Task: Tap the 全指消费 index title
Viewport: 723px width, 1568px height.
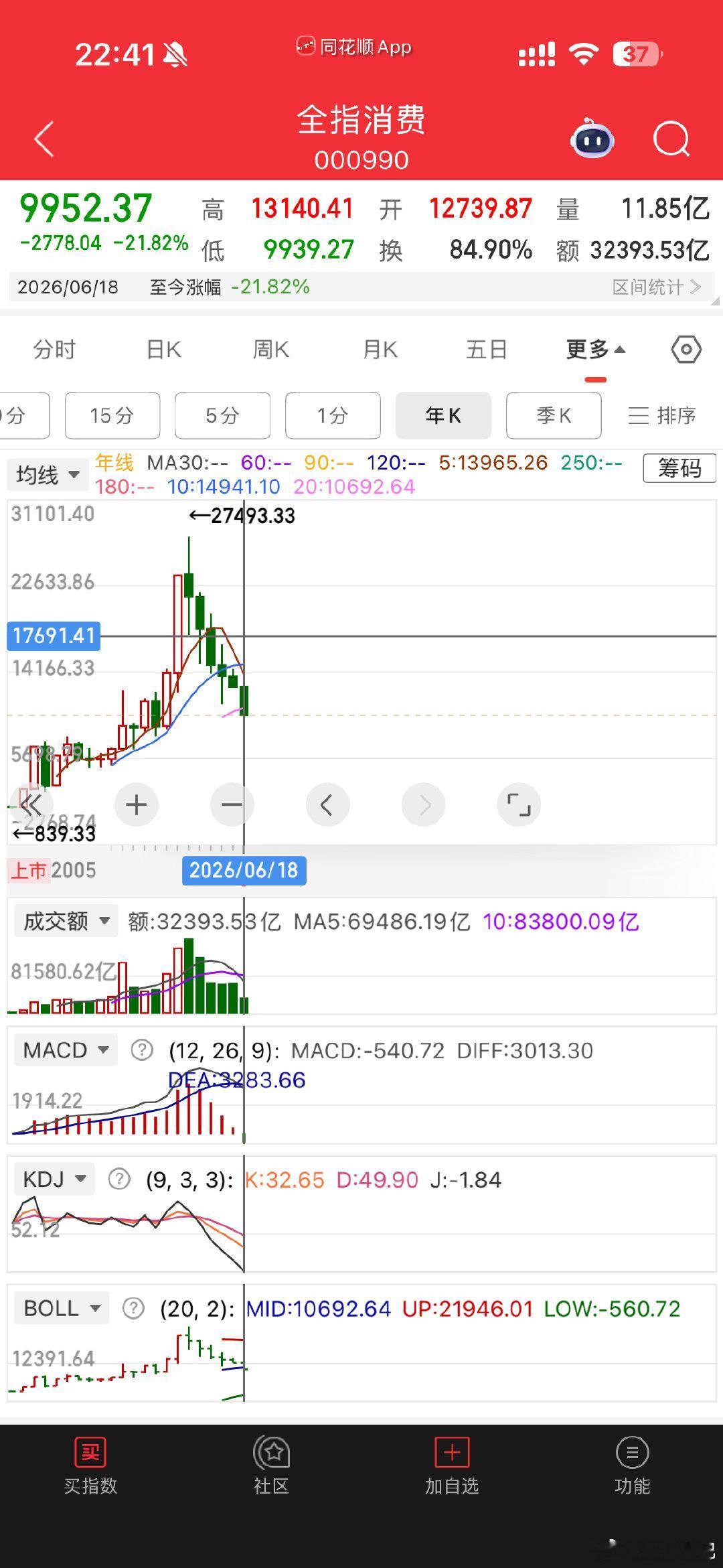Action: coord(361,120)
